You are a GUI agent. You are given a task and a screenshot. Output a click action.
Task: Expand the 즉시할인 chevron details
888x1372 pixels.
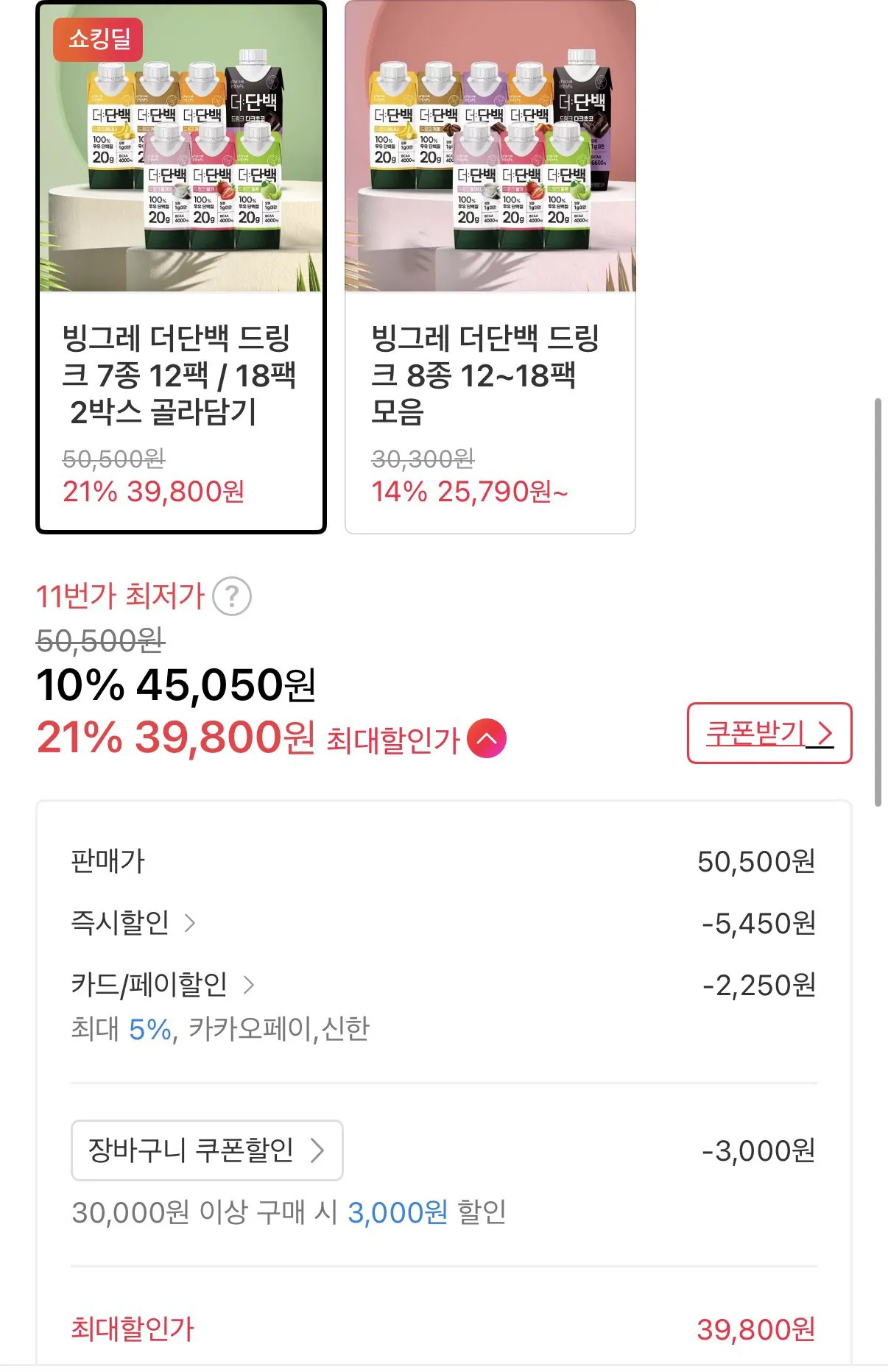click(x=190, y=923)
